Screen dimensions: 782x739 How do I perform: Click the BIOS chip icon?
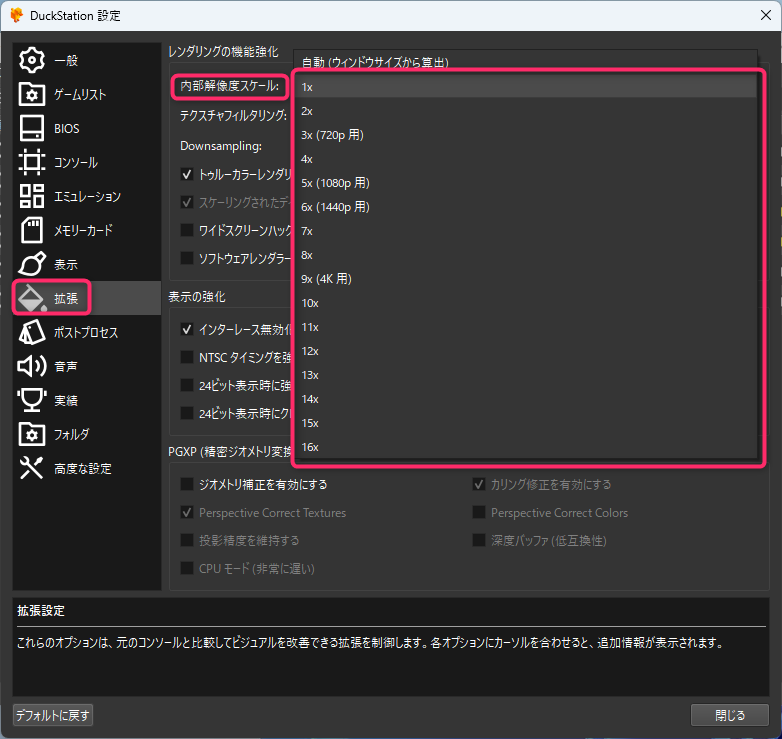pyautogui.click(x=32, y=128)
